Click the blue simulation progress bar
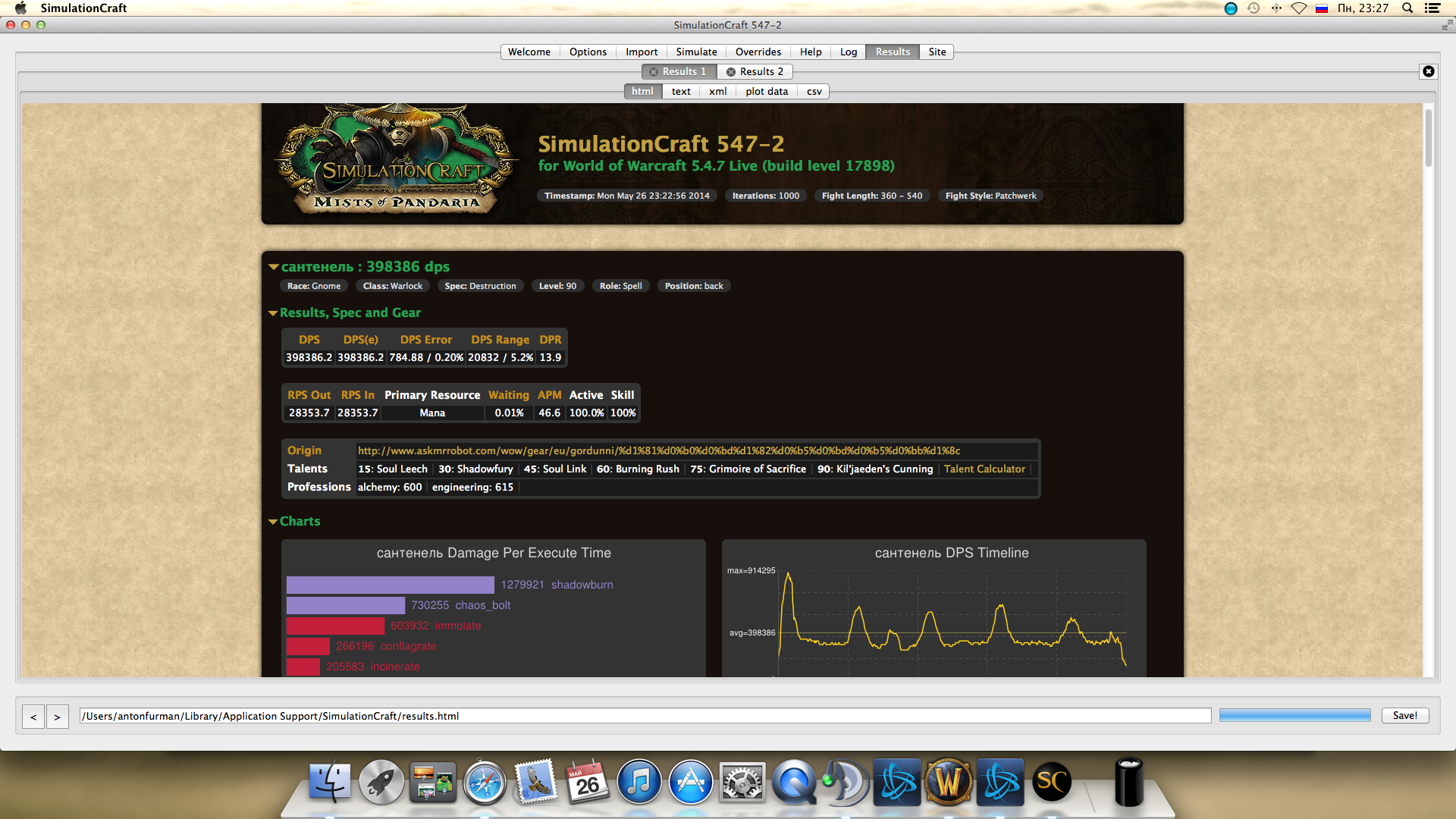This screenshot has height=819, width=1456. click(x=1295, y=715)
